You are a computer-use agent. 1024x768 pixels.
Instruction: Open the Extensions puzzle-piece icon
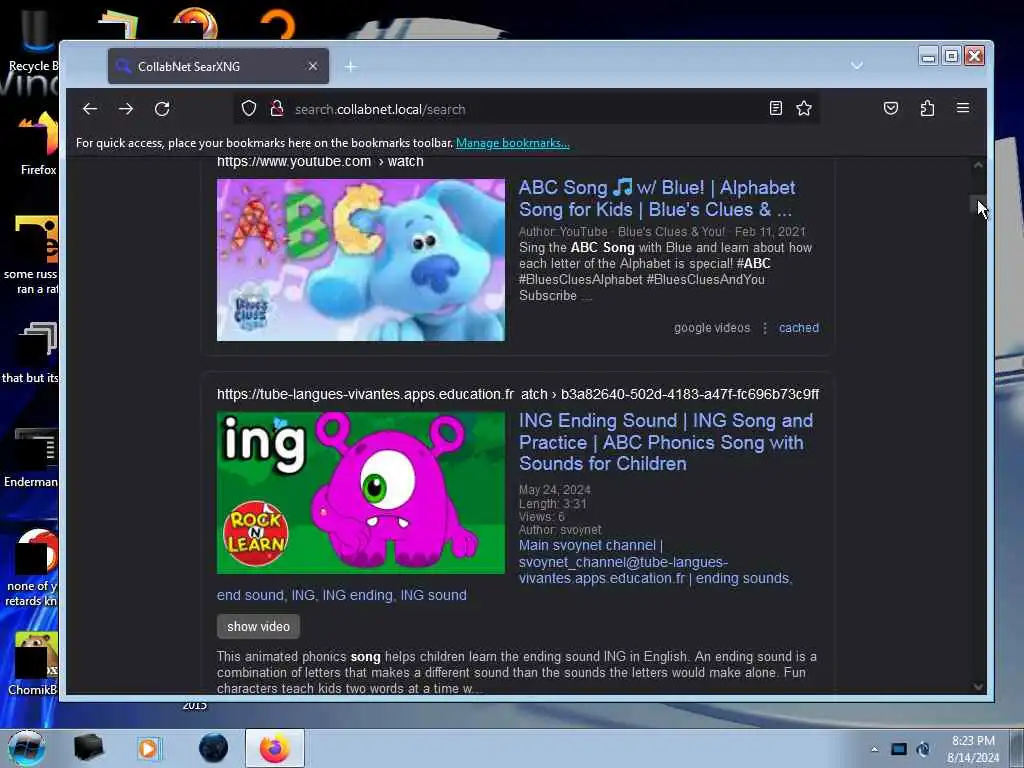927,108
